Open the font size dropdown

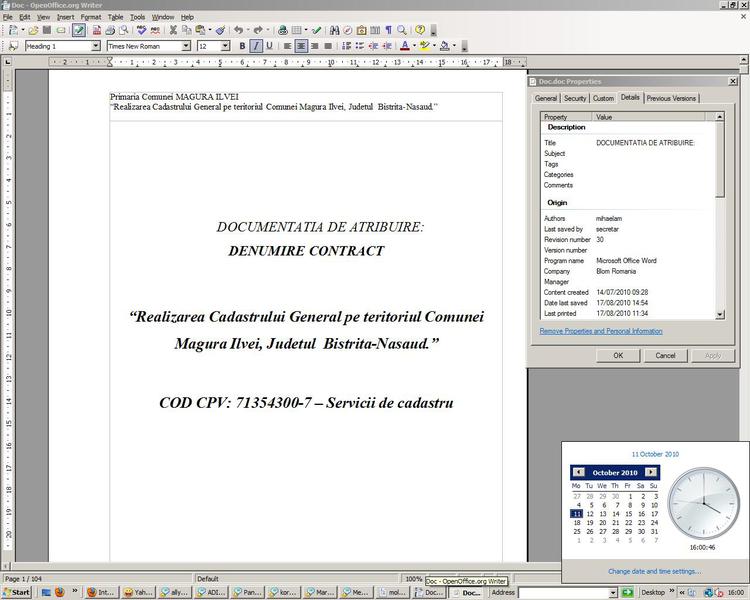(x=225, y=46)
